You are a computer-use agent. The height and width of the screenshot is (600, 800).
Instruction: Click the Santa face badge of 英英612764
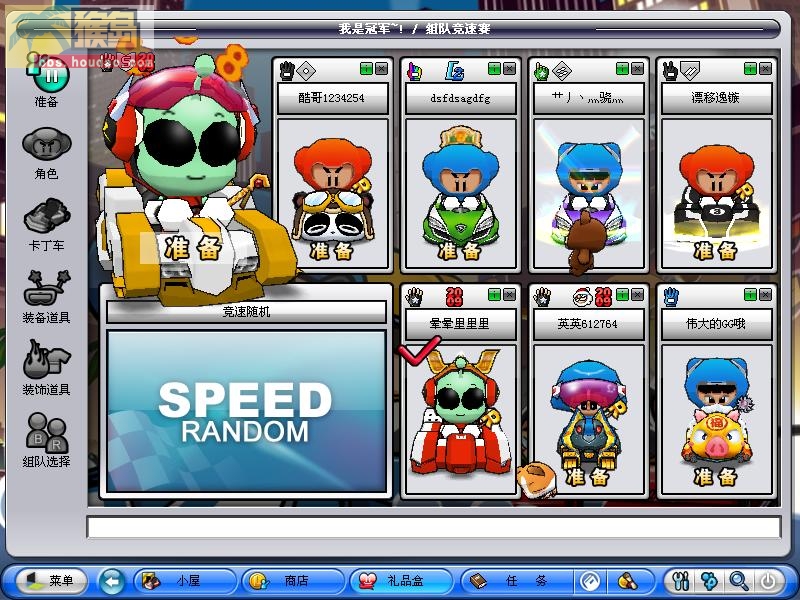point(582,296)
